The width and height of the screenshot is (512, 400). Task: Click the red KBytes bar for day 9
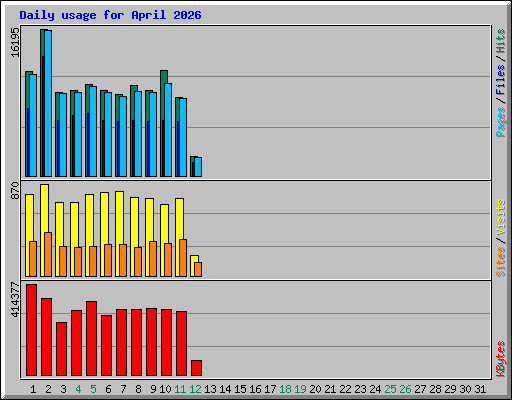tap(151, 342)
